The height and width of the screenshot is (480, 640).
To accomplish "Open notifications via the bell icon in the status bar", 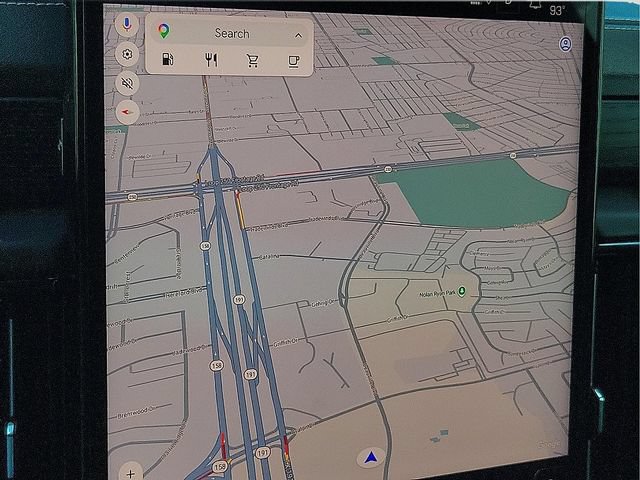I will 536,5.
